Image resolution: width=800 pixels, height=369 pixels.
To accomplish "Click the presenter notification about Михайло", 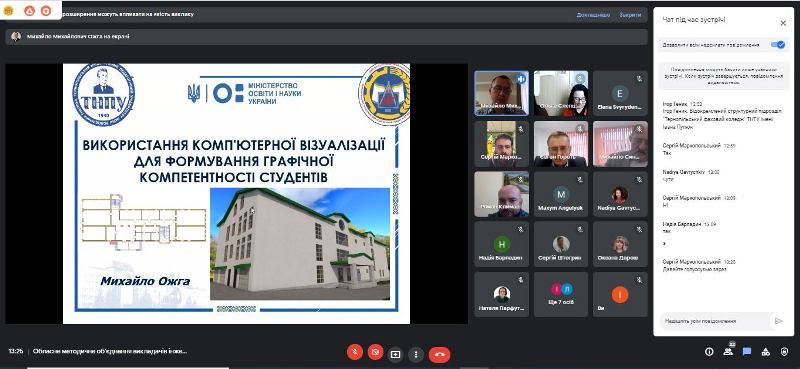I will tap(327, 37).
